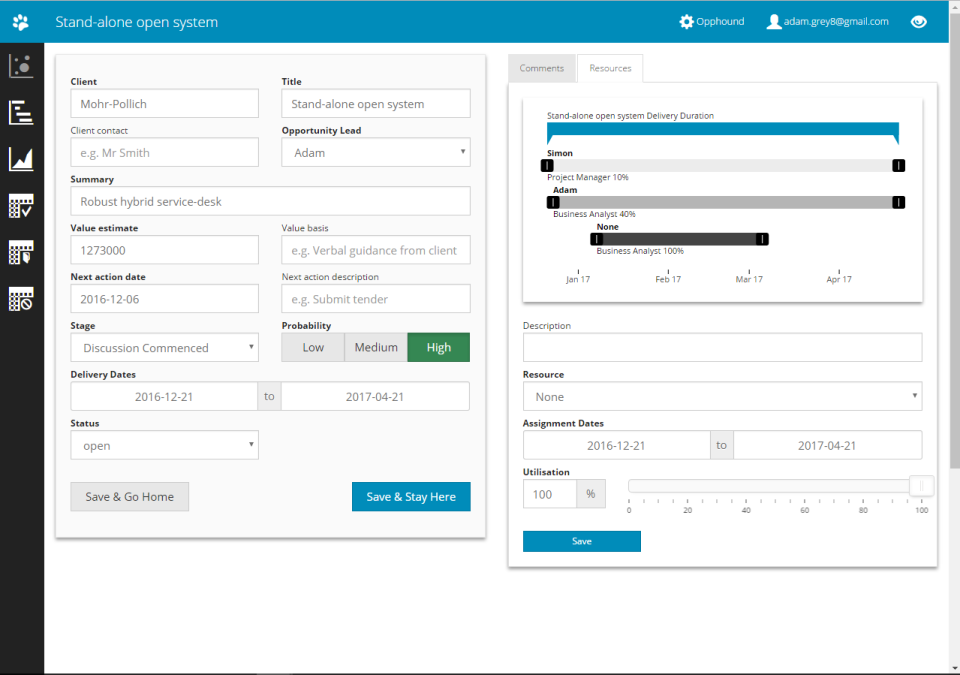
Task: Click the None resource bar right handle
Action: coord(762,239)
